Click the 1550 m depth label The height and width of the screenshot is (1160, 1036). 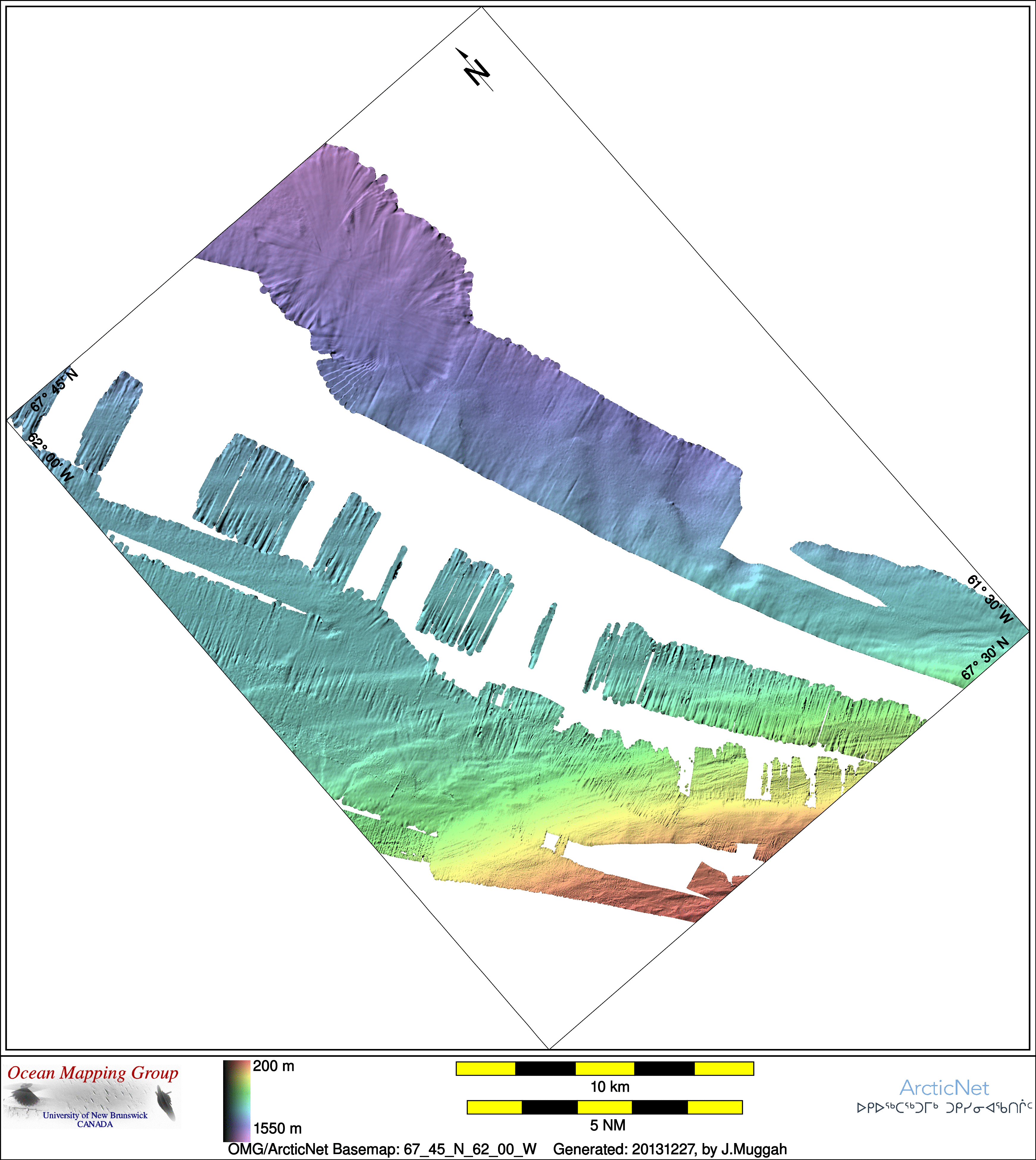coord(278,1129)
